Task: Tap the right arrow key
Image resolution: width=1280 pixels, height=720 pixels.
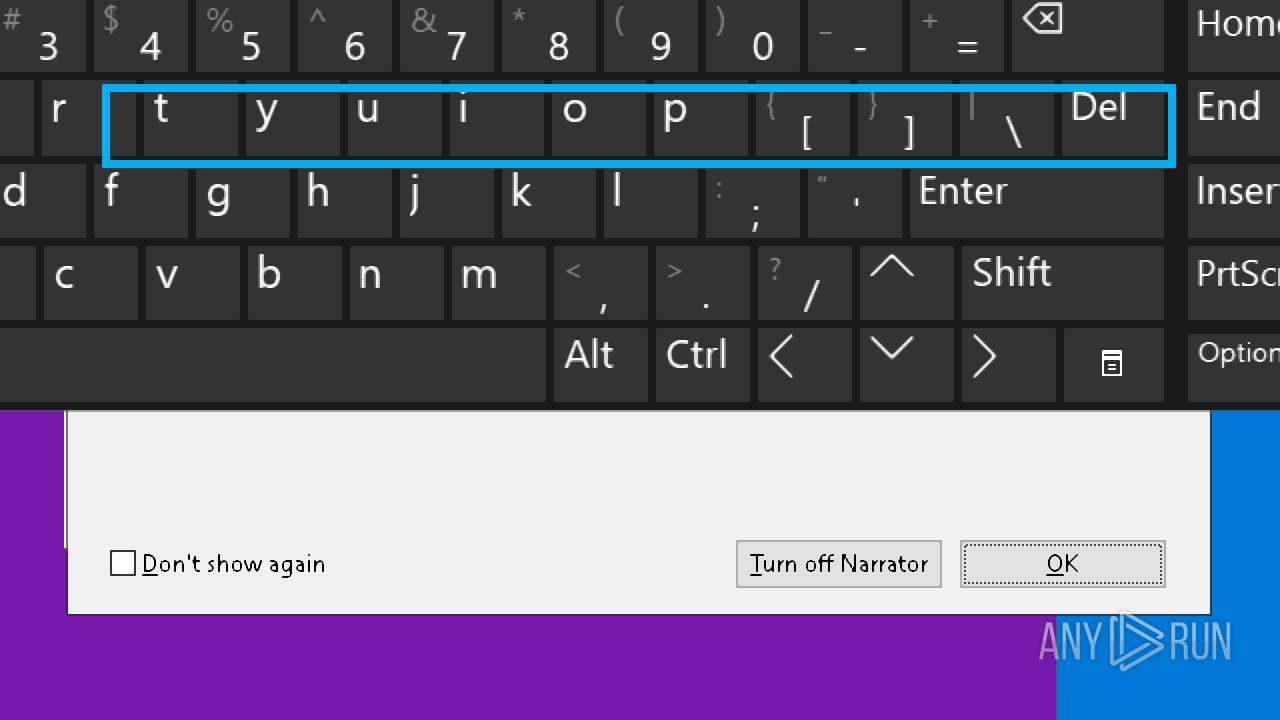Action: point(1007,365)
